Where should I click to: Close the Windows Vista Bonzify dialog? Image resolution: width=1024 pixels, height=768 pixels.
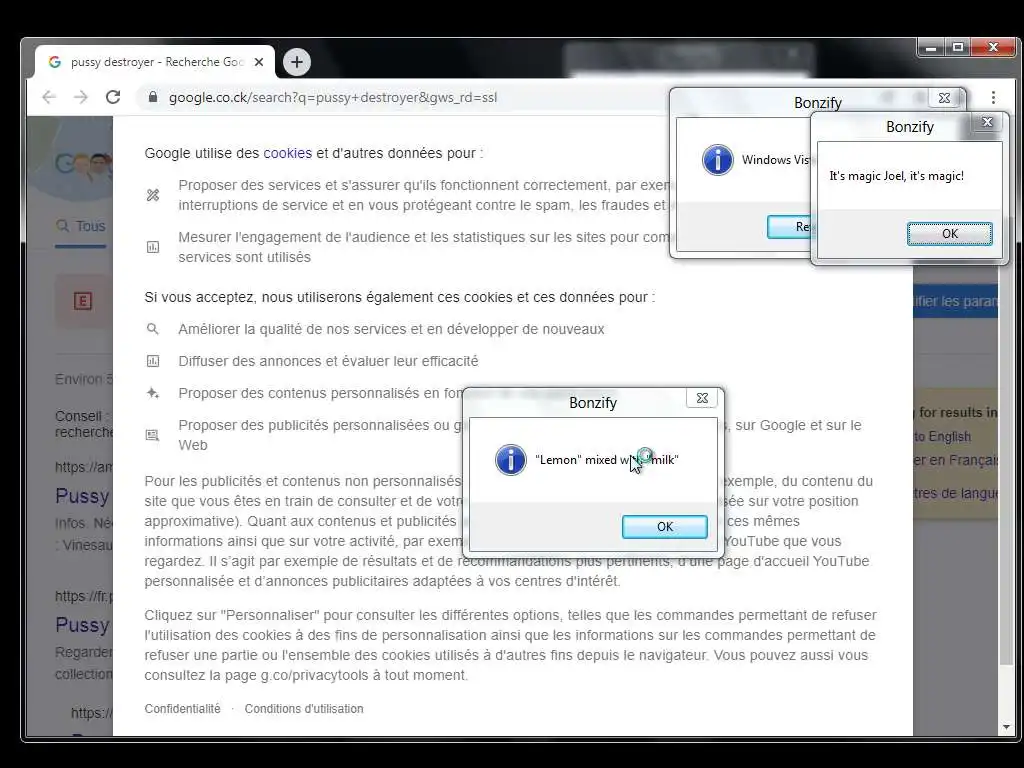click(x=944, y=98)
